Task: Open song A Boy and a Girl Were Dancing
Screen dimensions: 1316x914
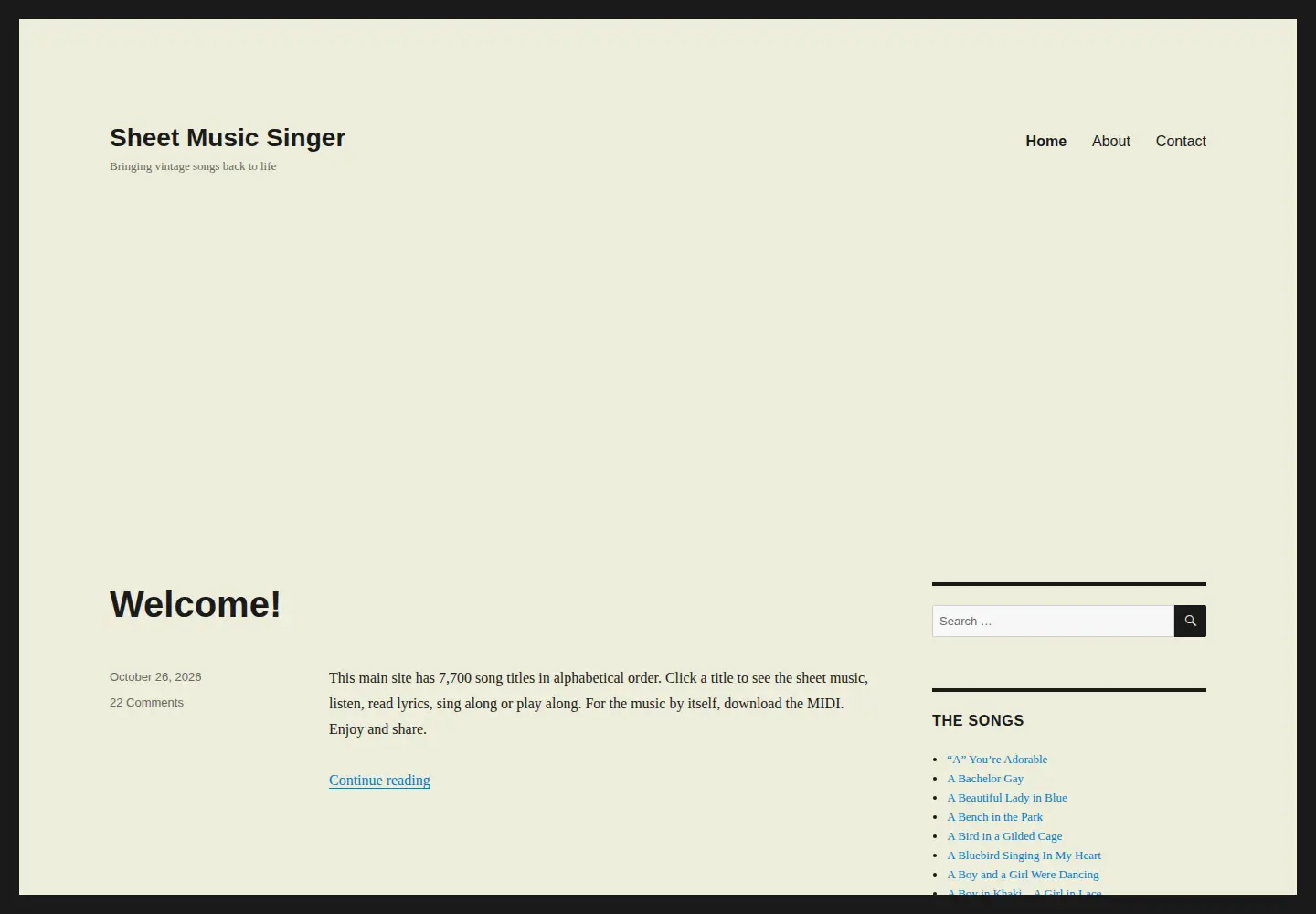Action: (x=1023, y=874)
